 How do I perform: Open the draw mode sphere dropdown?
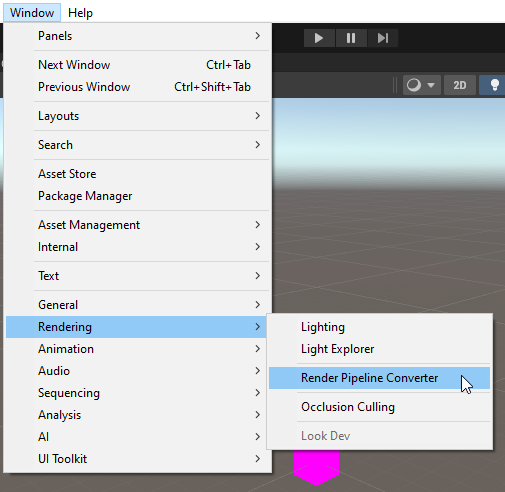[x=422, y=85]
